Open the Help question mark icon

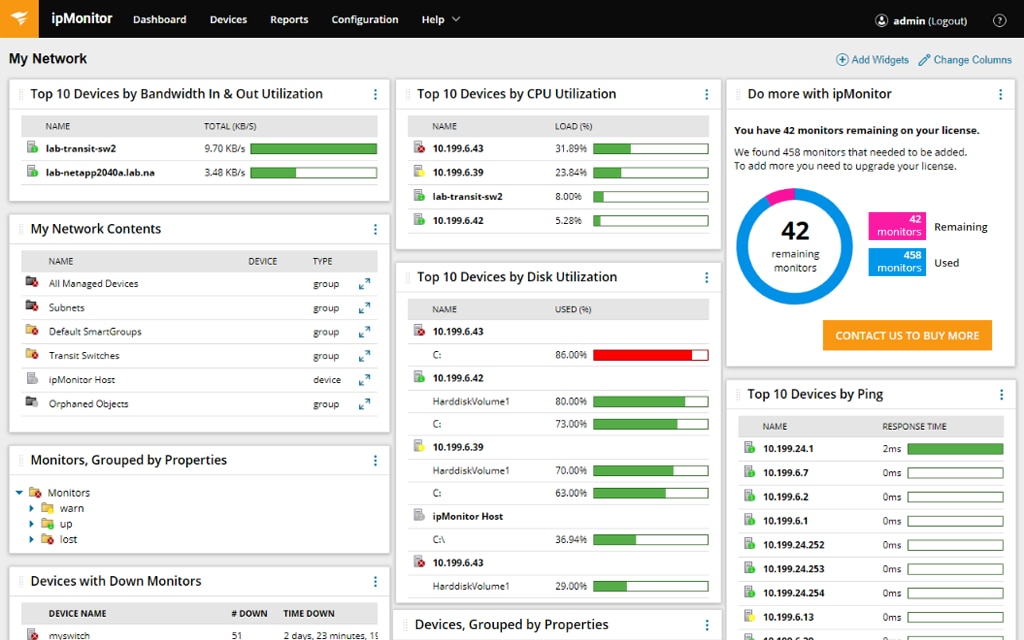pos(998,19)
